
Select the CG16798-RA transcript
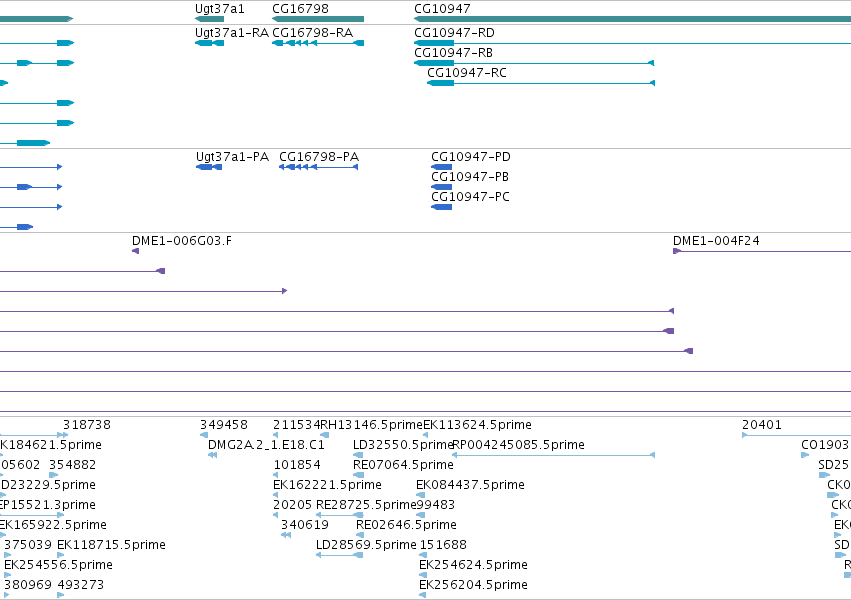(x=318, y=43)
